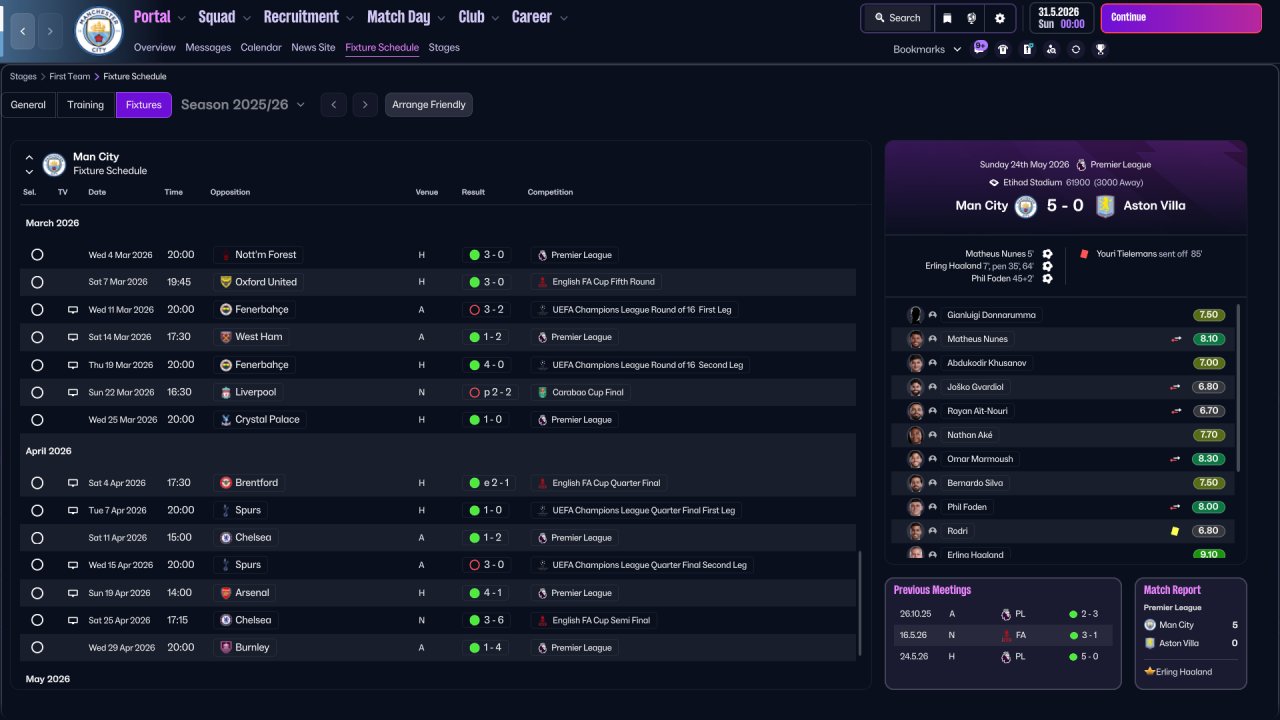This screenshot has height=720, width=1280.
Task: Click the Burnley club badge
Action: tap(226, 648)
